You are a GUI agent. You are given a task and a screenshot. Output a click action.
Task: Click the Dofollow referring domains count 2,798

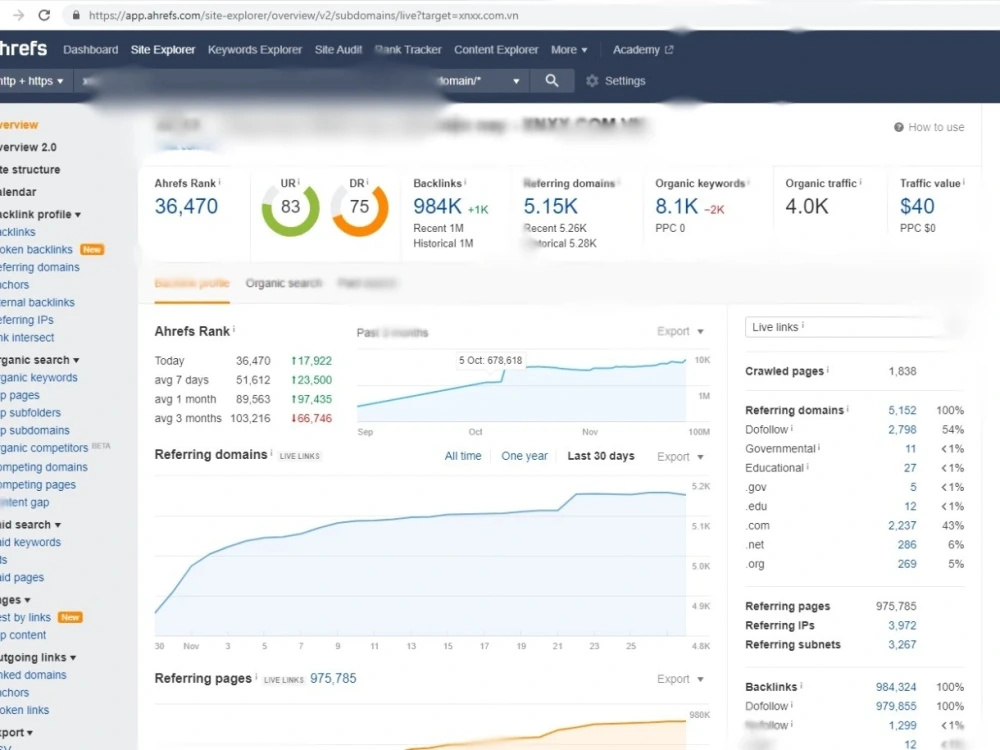[902, 430]
